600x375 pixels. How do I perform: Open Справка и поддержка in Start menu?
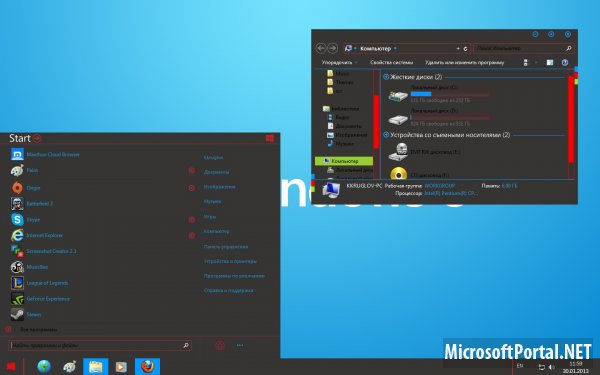228,290
